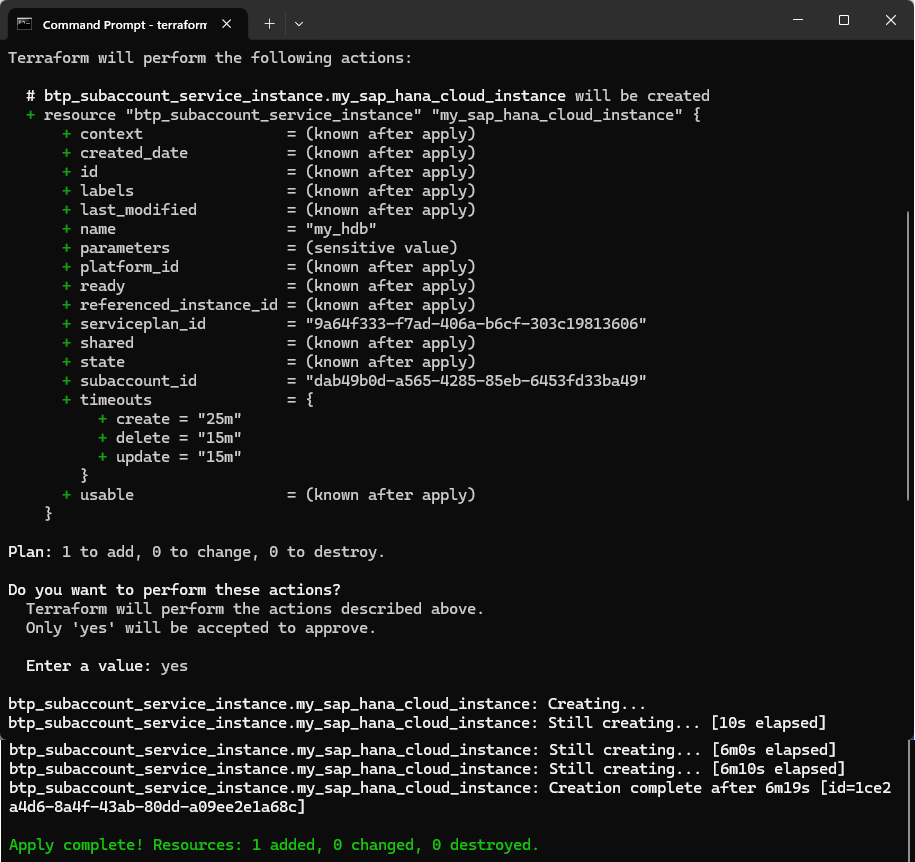
Task: Click the Command Prompt tab icon
Action: click(25, 24)
